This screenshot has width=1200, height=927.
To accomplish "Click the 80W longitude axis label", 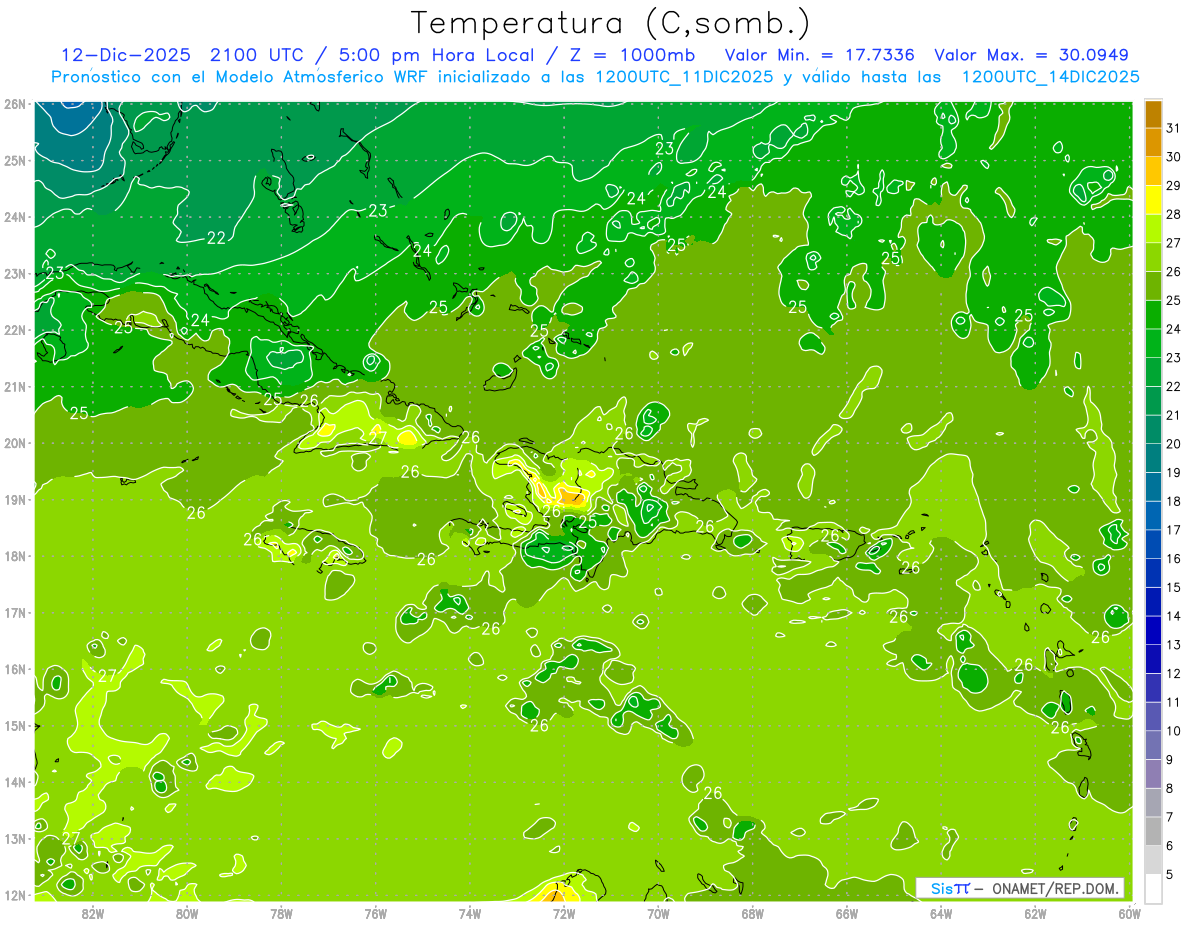I will (187, 913).
